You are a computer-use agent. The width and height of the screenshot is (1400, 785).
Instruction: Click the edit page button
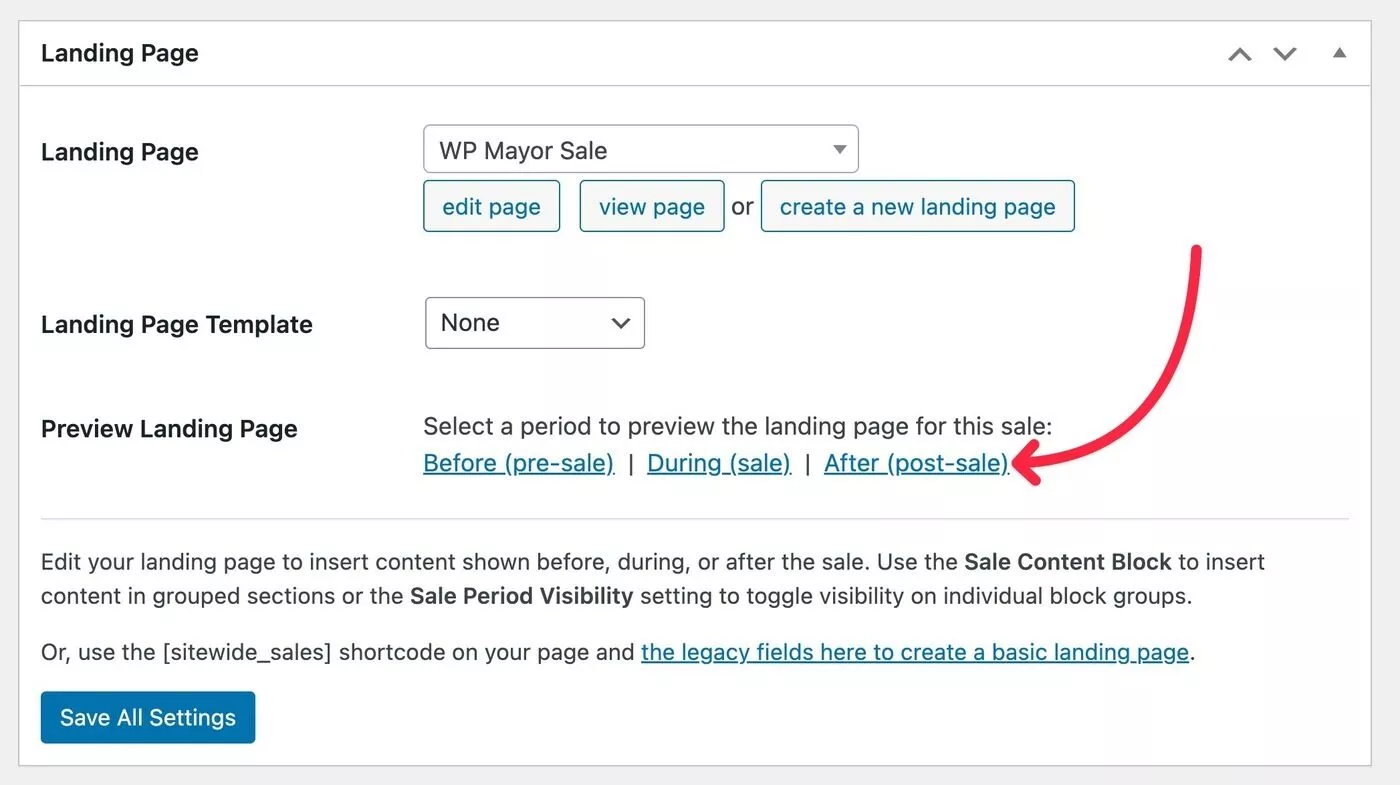pyautogui.click(x=491, y=206)
